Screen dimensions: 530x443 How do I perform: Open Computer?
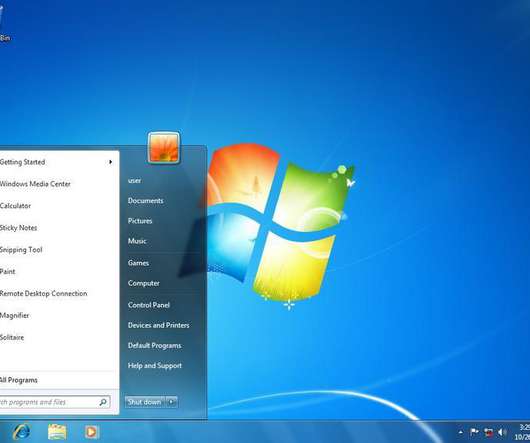tap(144, 283)
